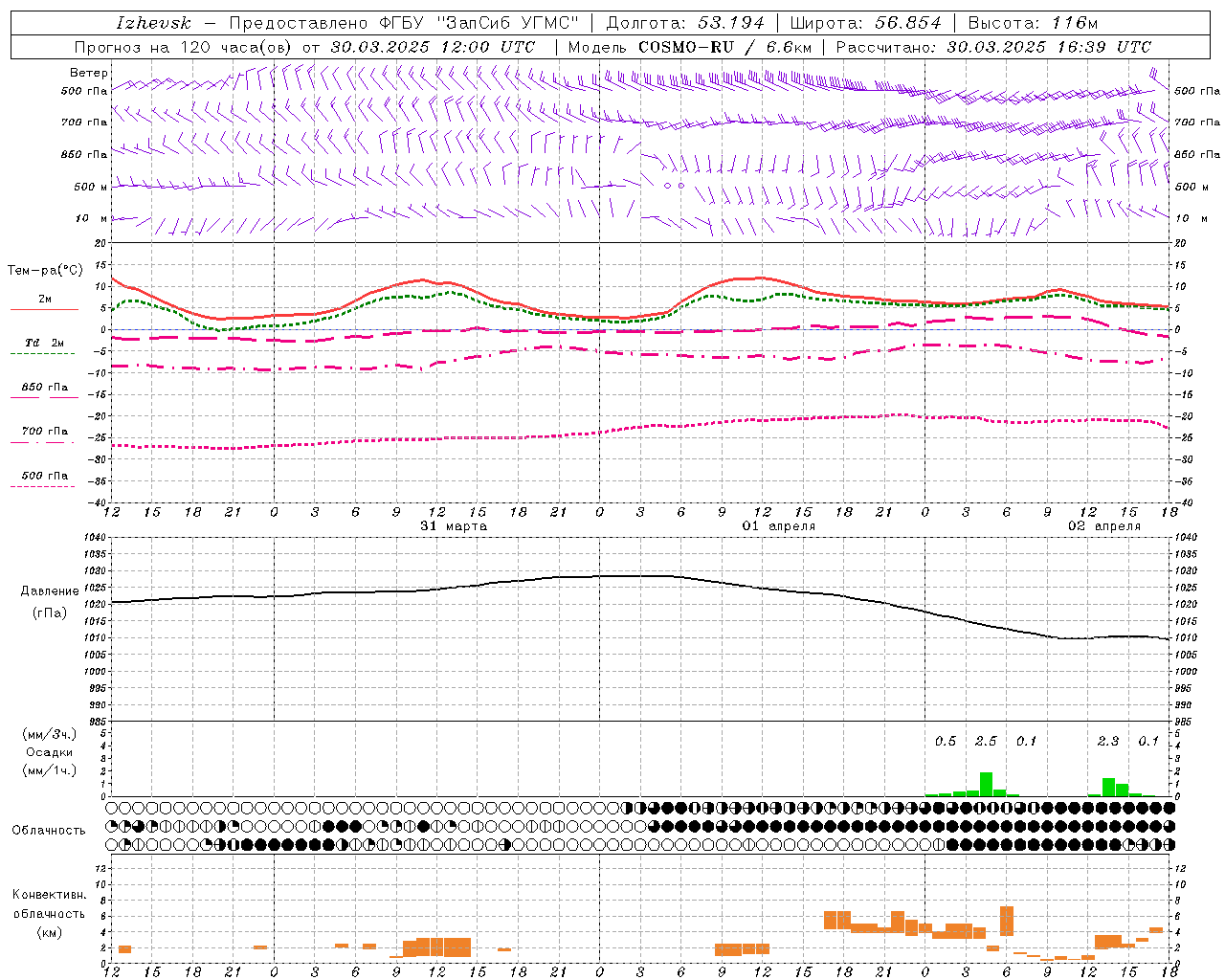This screenshot has height=980, width=1225.
Task: Click the 0.5 precipitation total
Action: pyautogui.click(x=946, y=742)
